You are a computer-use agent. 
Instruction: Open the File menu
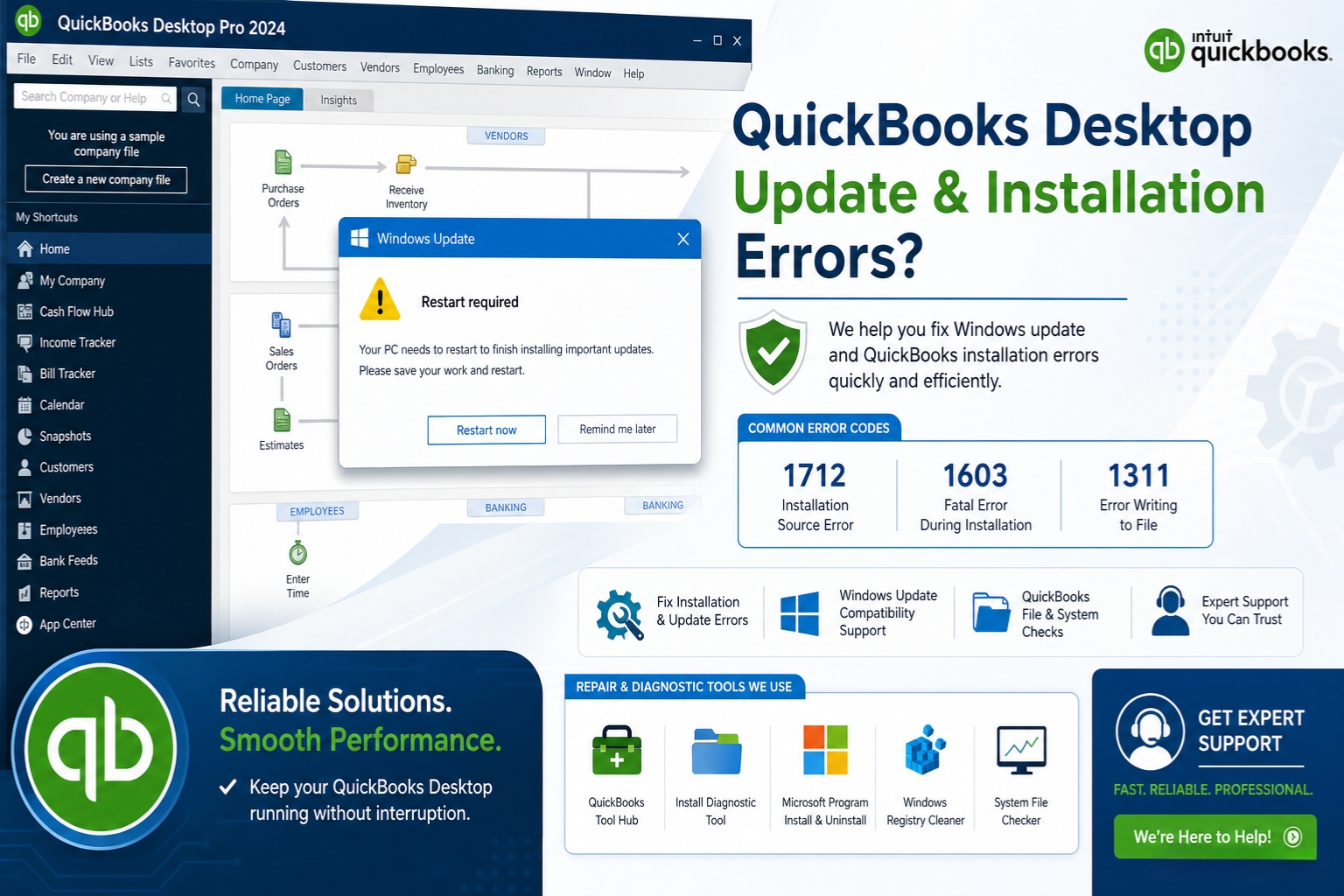(x=27, y=59)
